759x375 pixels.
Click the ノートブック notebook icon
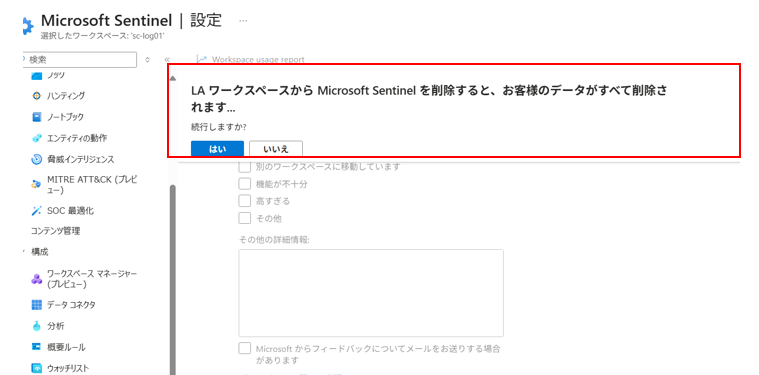(37, 117)
